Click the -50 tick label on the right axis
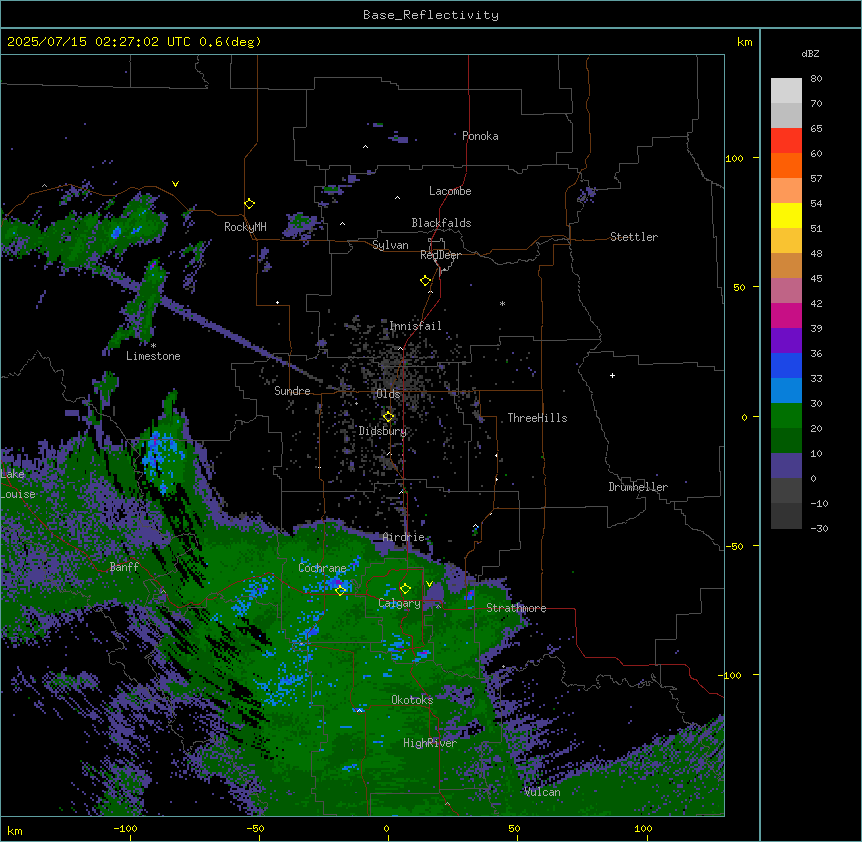The width and height of the screenshot is (862, 842). pos(734,546)
